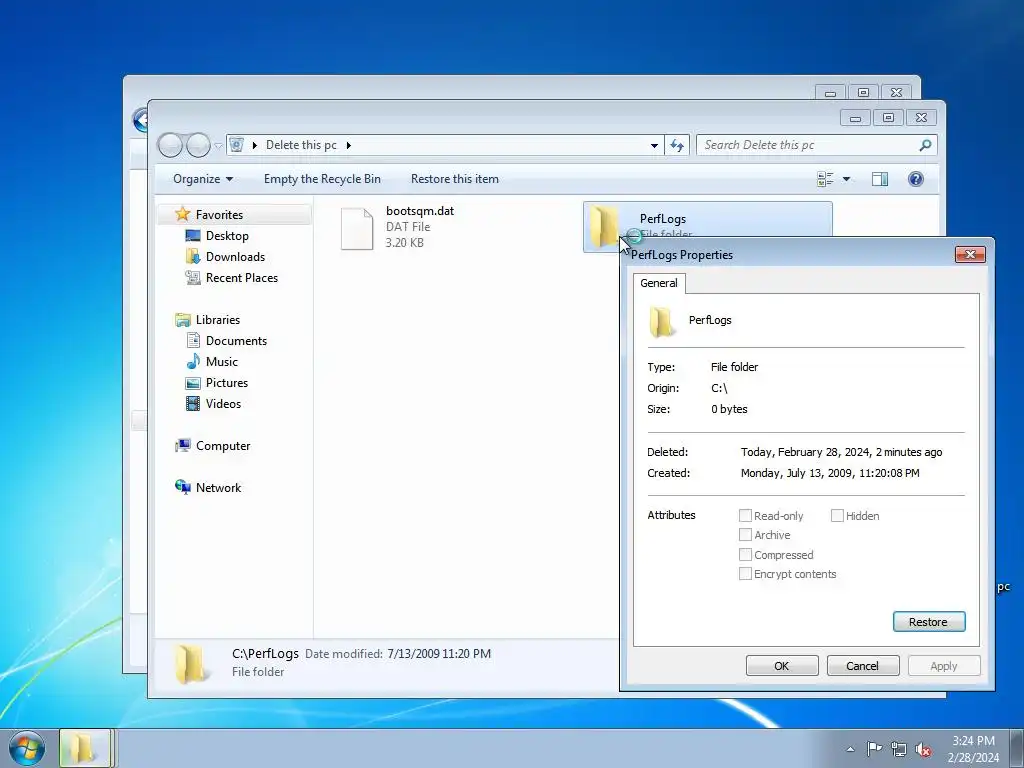Open the Libraries node
Viewport: 1024px width, 768px height.
tap(217, 319)
